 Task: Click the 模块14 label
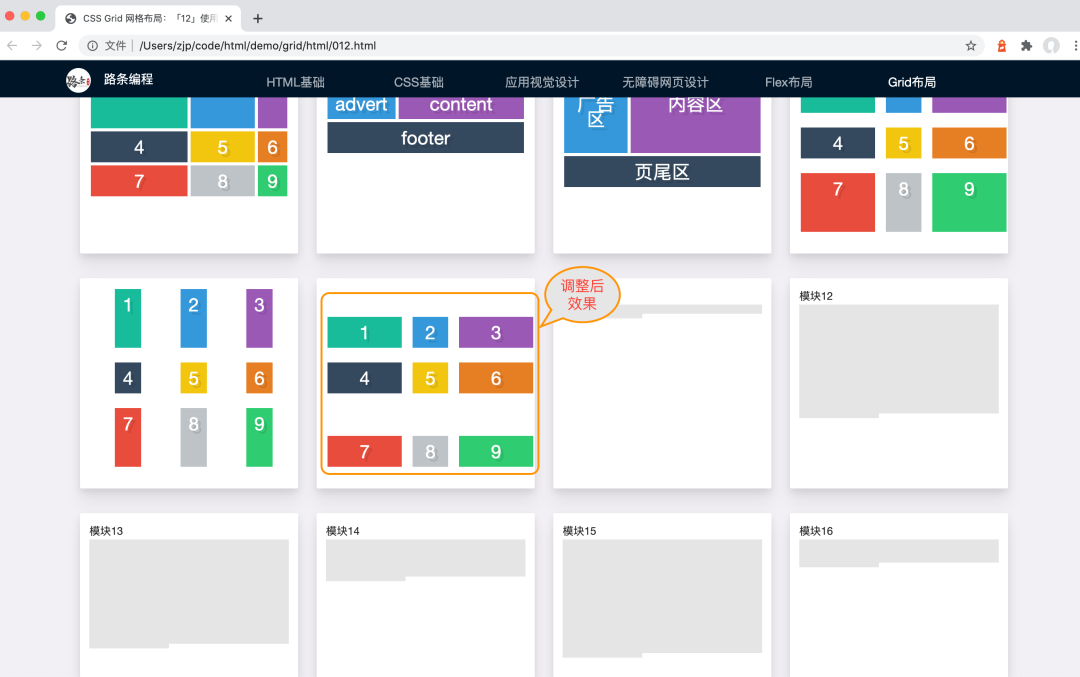pyautogui.click(x=343, y=531)
